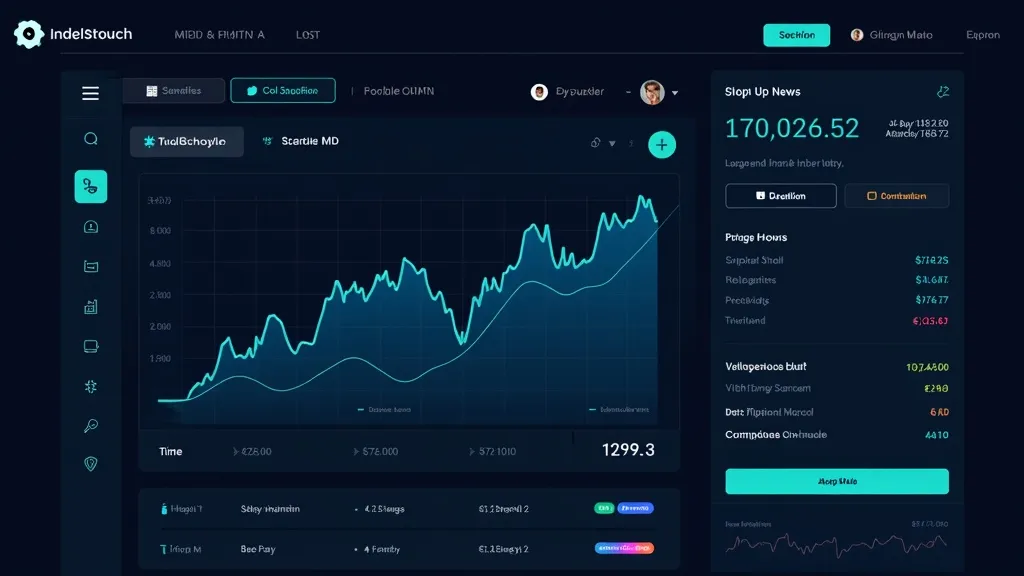Click the IndelStouch gear logo
The width and height of the screenshot is (1024, 576).
tap(27, 33)
